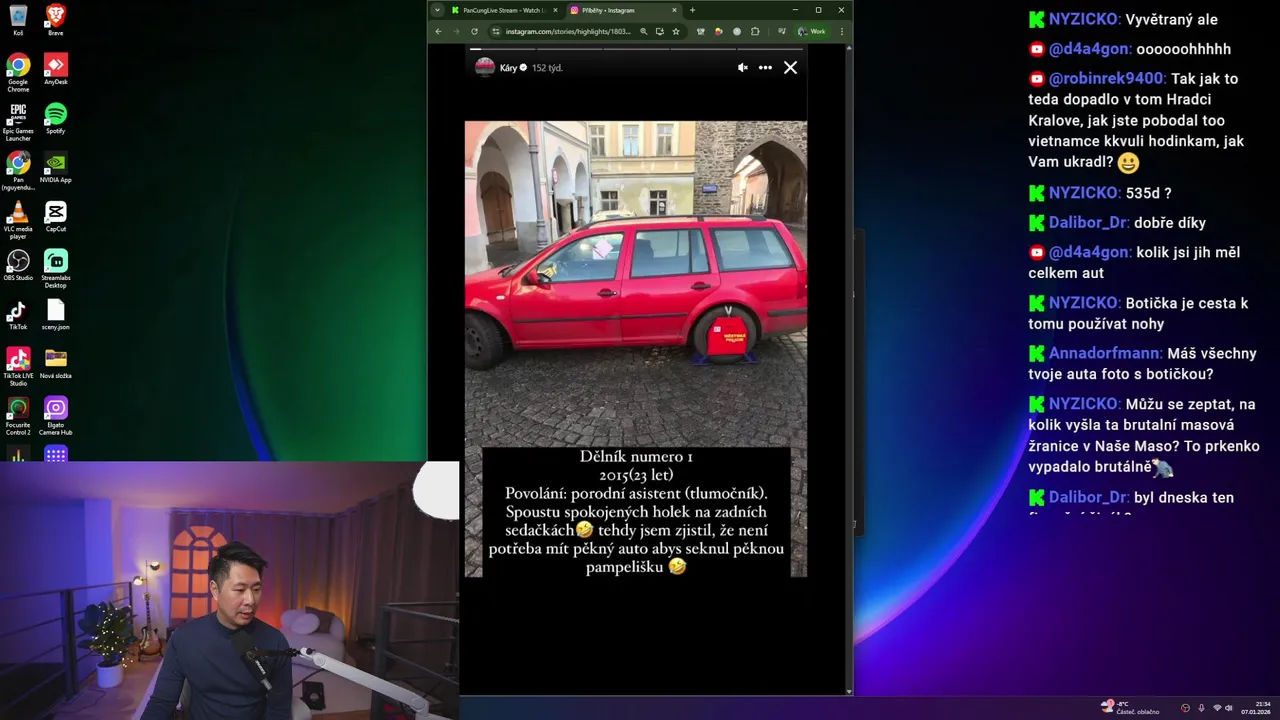1280x720 pixels.
Task: Click the browser vertical scrollbar
Action: click(849, 370)
